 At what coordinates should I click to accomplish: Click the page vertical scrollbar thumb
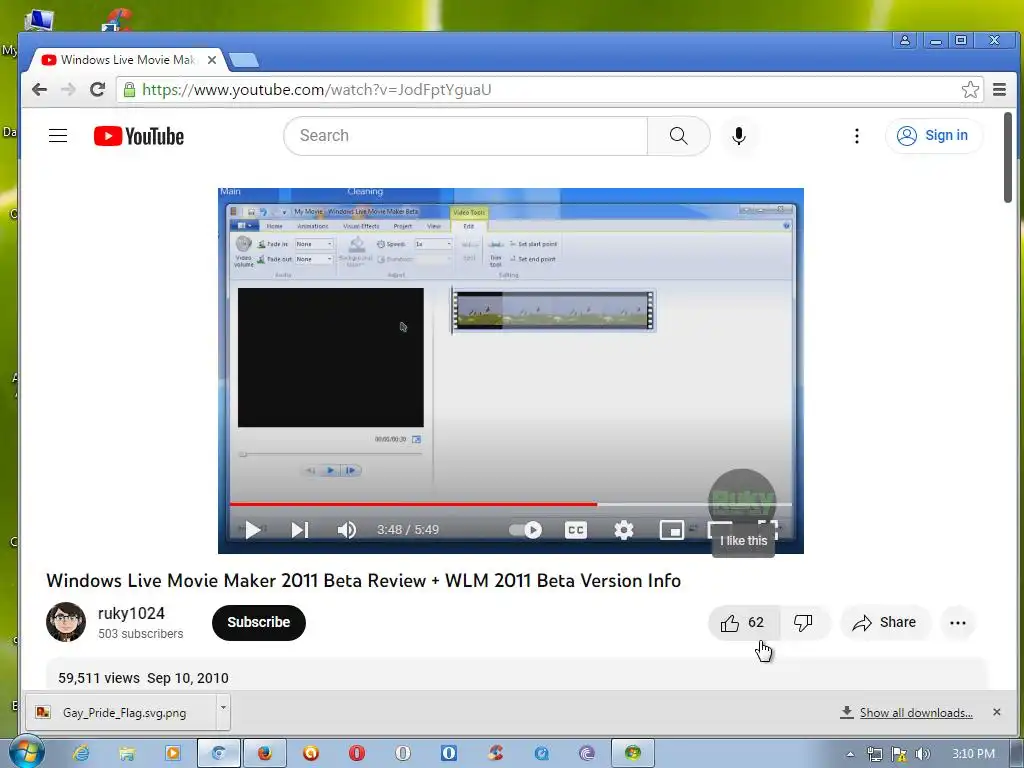pos(1008,157)
